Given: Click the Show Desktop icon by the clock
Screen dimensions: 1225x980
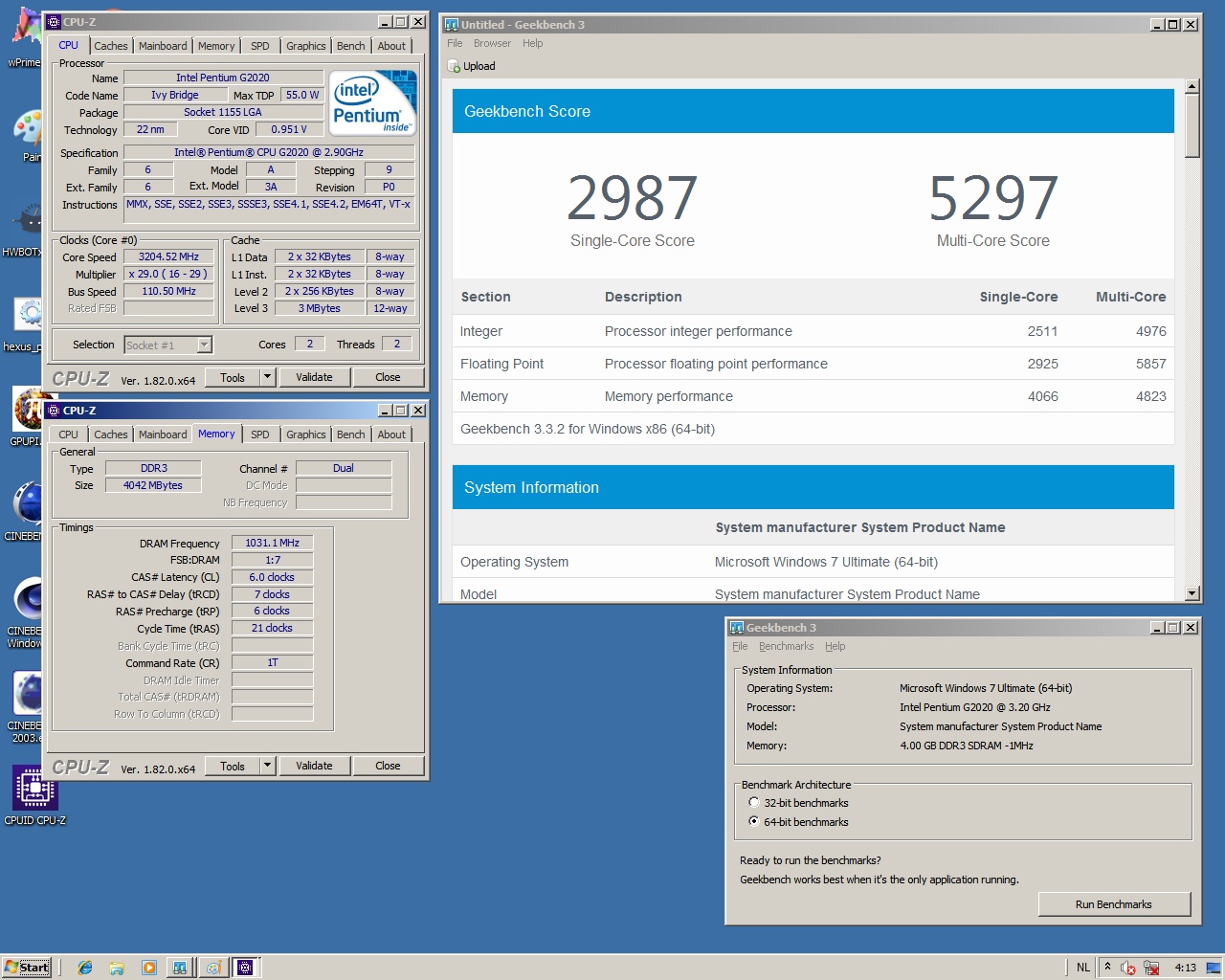Looking at the screenshot, I should (1214, 967).
